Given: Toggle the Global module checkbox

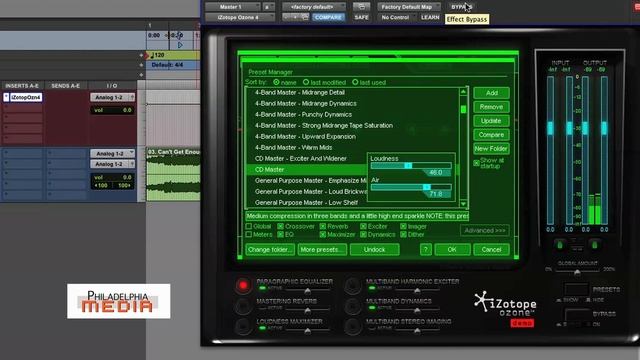Looking at the screenshot, I should 249,226.
